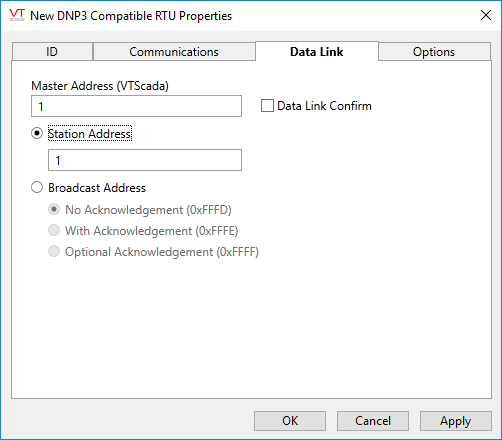Enable the Data Link Confirm checkbox
502x440 pixels.
click(x=267, y=106)
